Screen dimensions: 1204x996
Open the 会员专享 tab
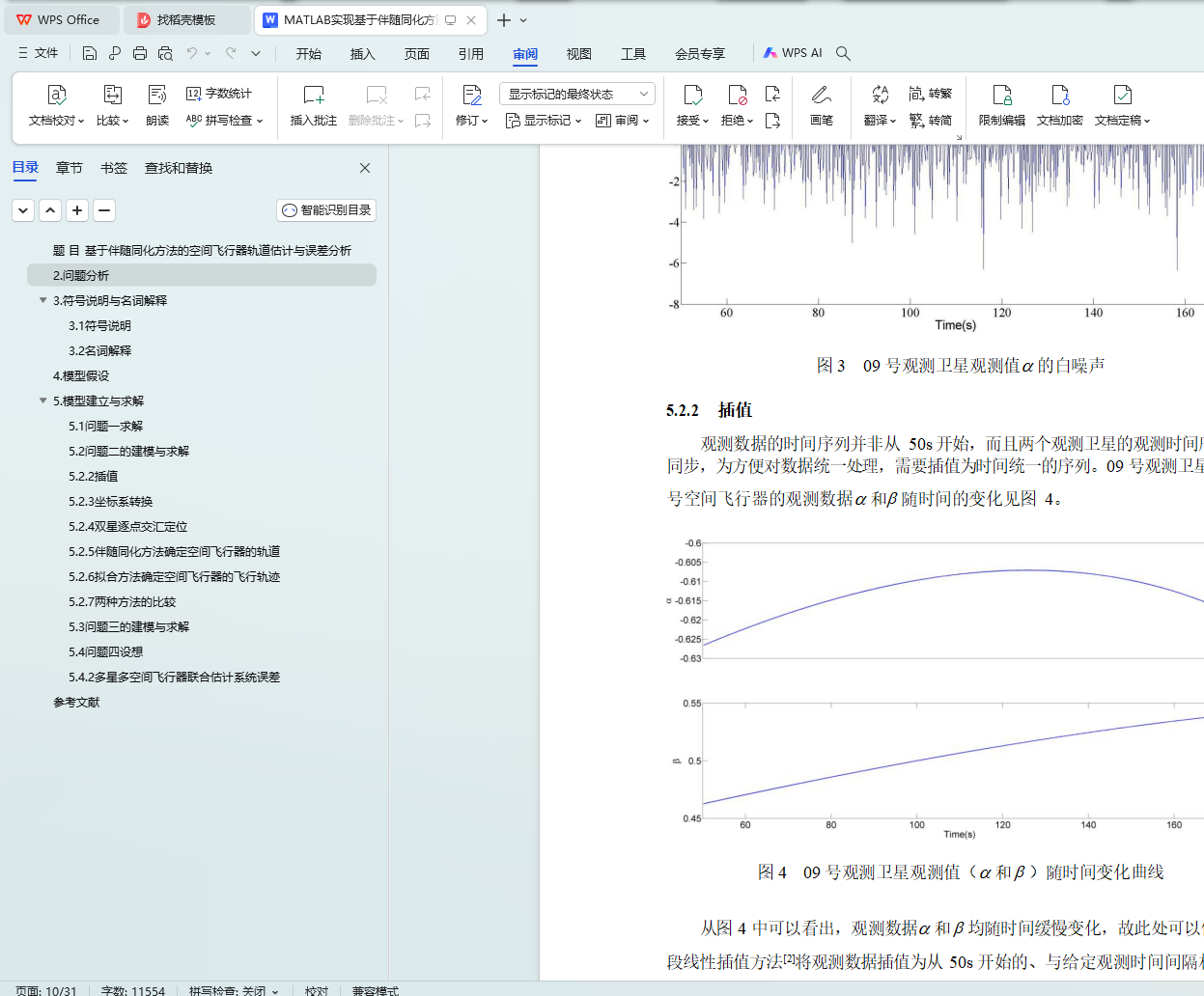tap(700, 54)
